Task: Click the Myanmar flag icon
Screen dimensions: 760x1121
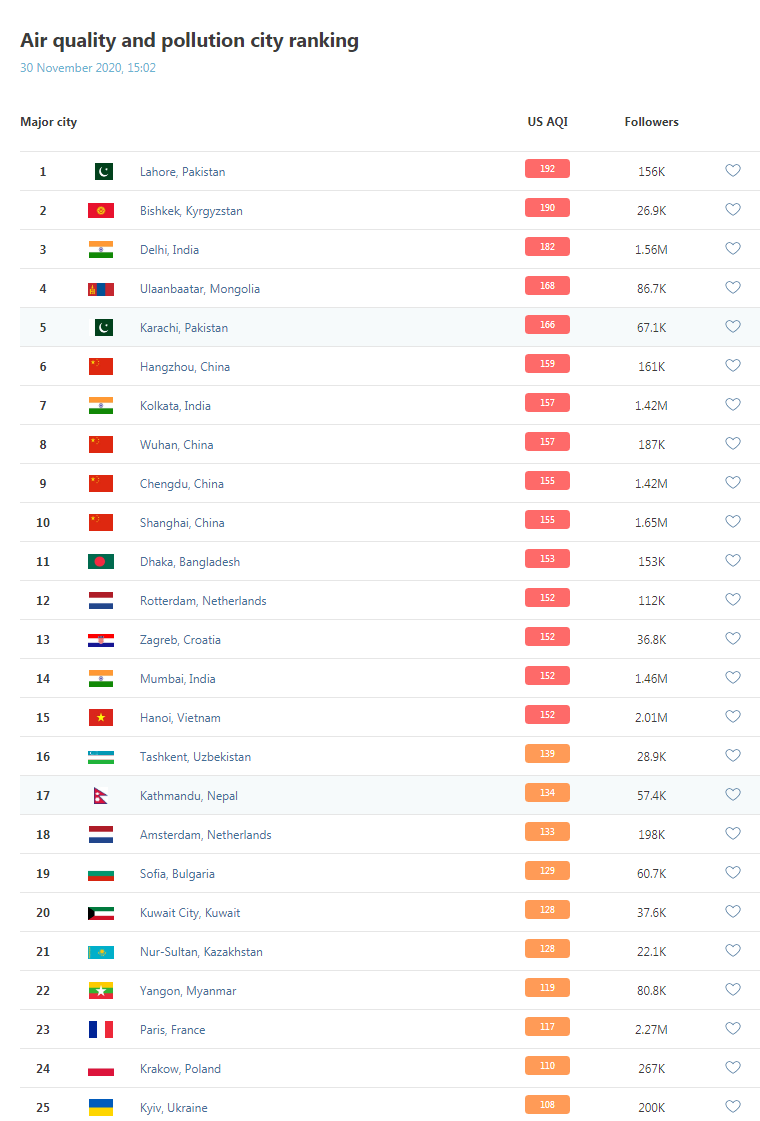Action: pos(101,991)
